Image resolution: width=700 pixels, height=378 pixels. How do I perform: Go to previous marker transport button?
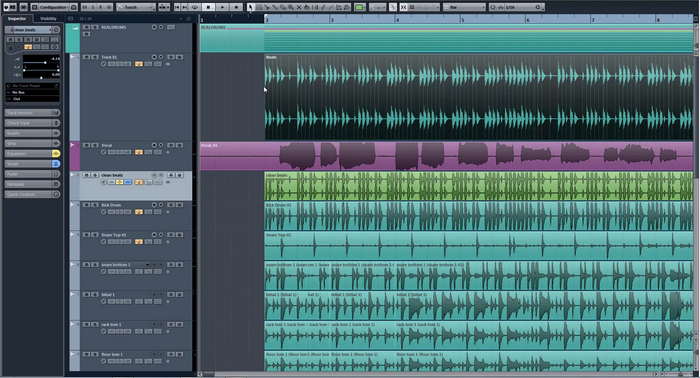coord(177,7)
